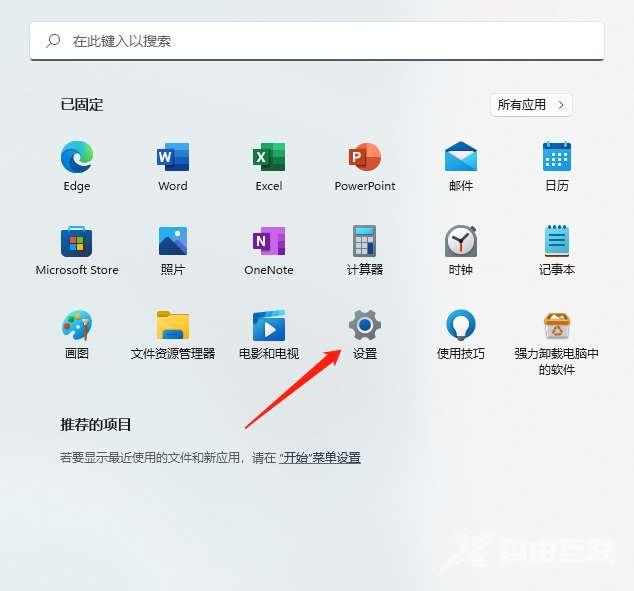Open the 设置 settings gear
This screenshot has width=634, height=591.
pyautogui.click(x=365, y=325)
